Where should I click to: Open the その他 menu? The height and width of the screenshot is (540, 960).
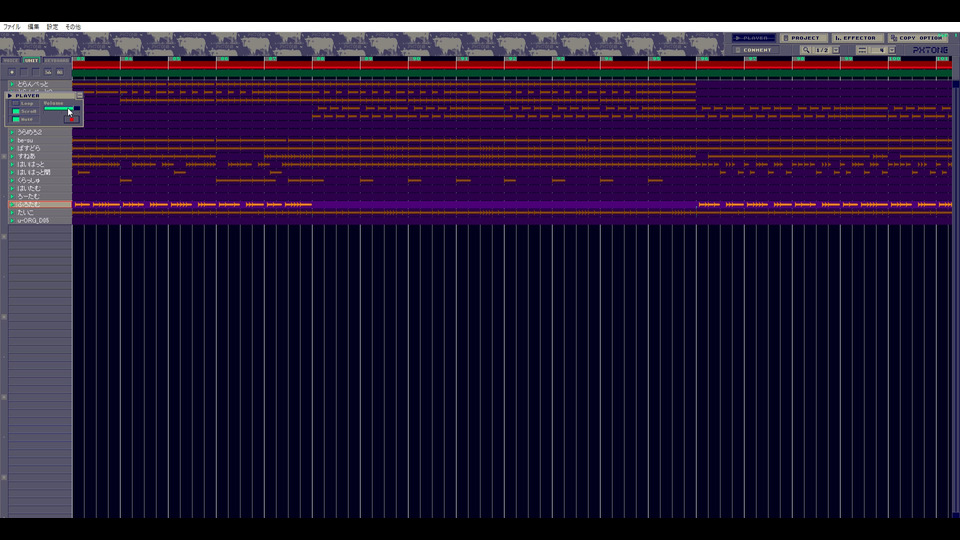[73, 27]
